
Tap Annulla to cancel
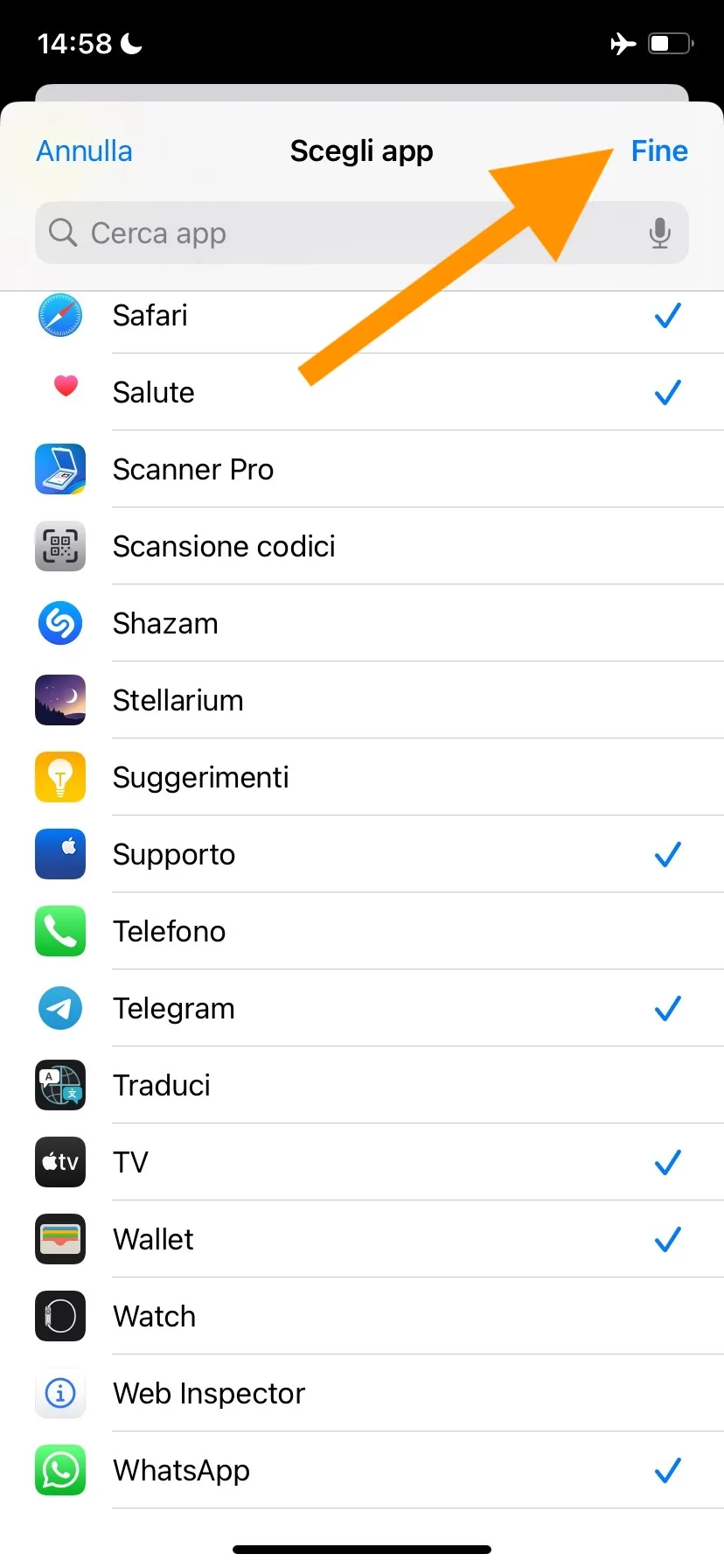[x=84, y=151]
